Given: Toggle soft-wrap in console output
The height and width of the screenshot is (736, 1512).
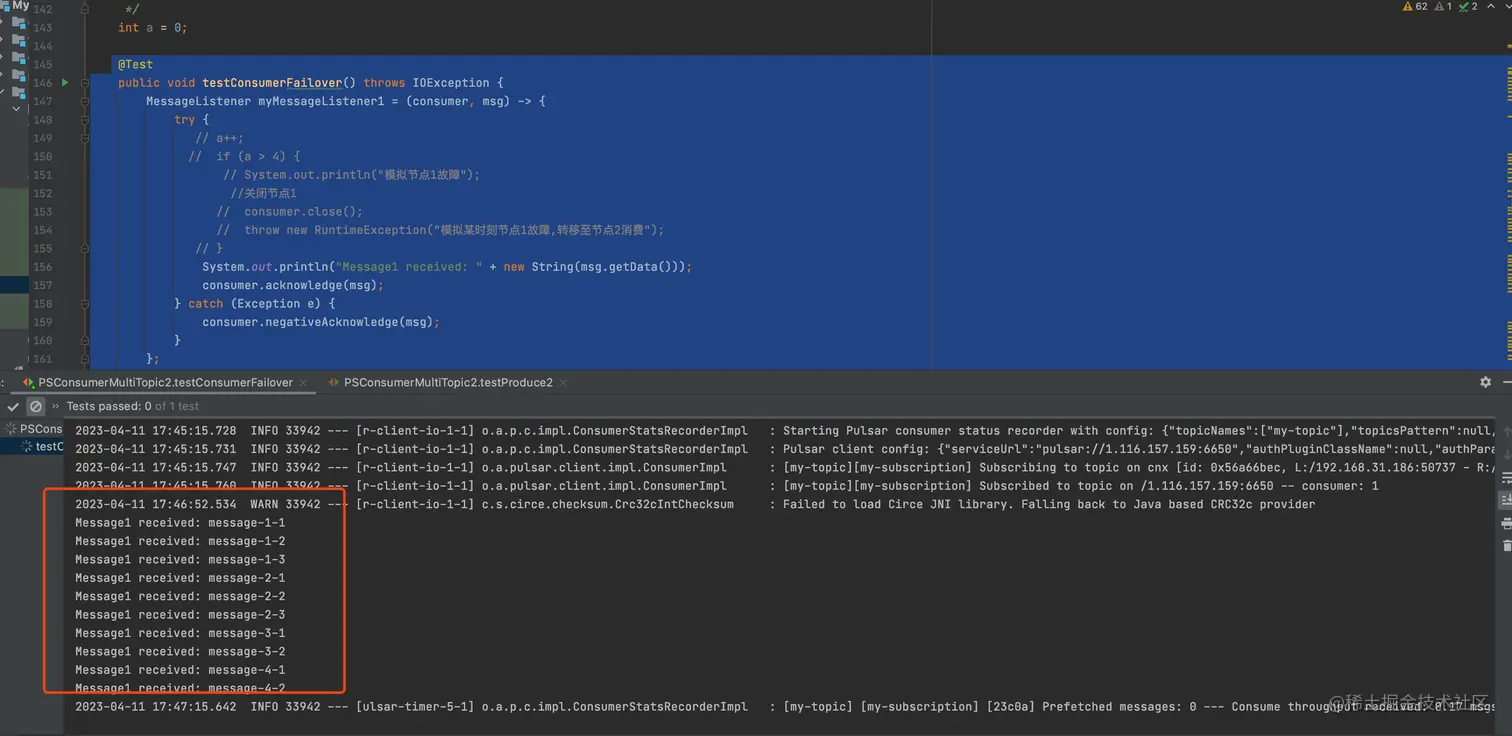Looking at the screenshot, I should [1506, 478].
